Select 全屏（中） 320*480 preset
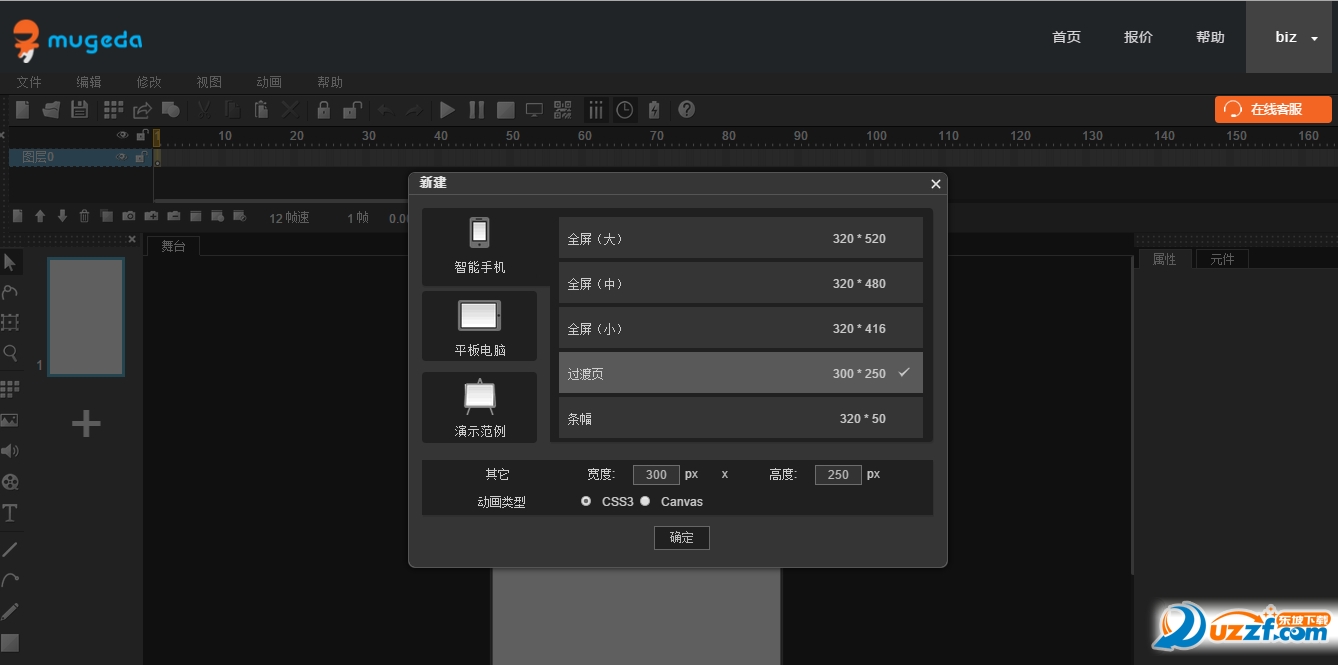Viewport: 1338px width, 665px height. [x=741, y=284]
